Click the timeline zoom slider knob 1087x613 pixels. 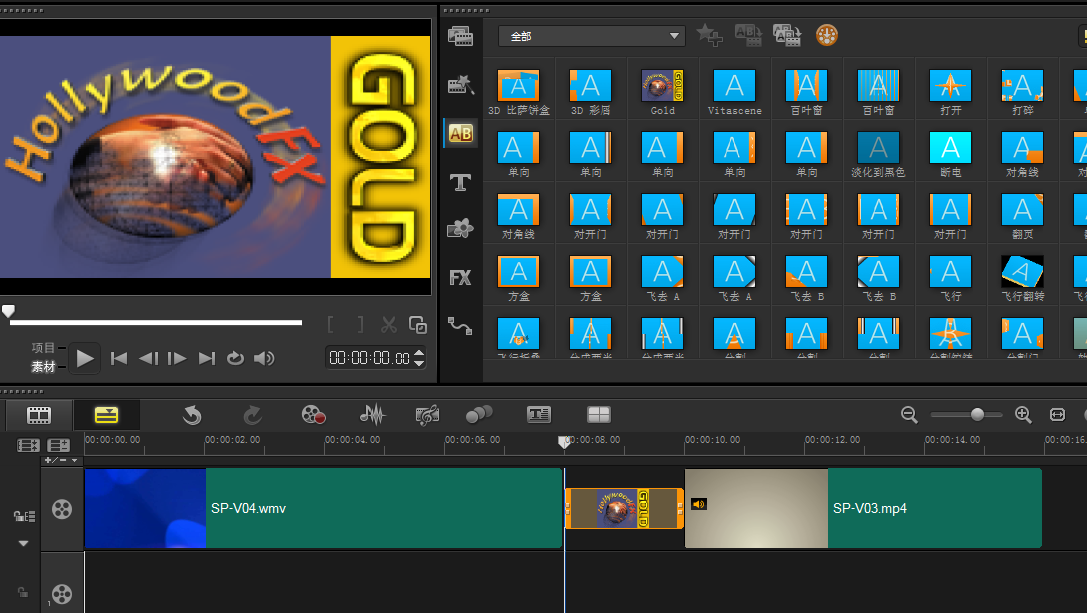tap(977, 415)
